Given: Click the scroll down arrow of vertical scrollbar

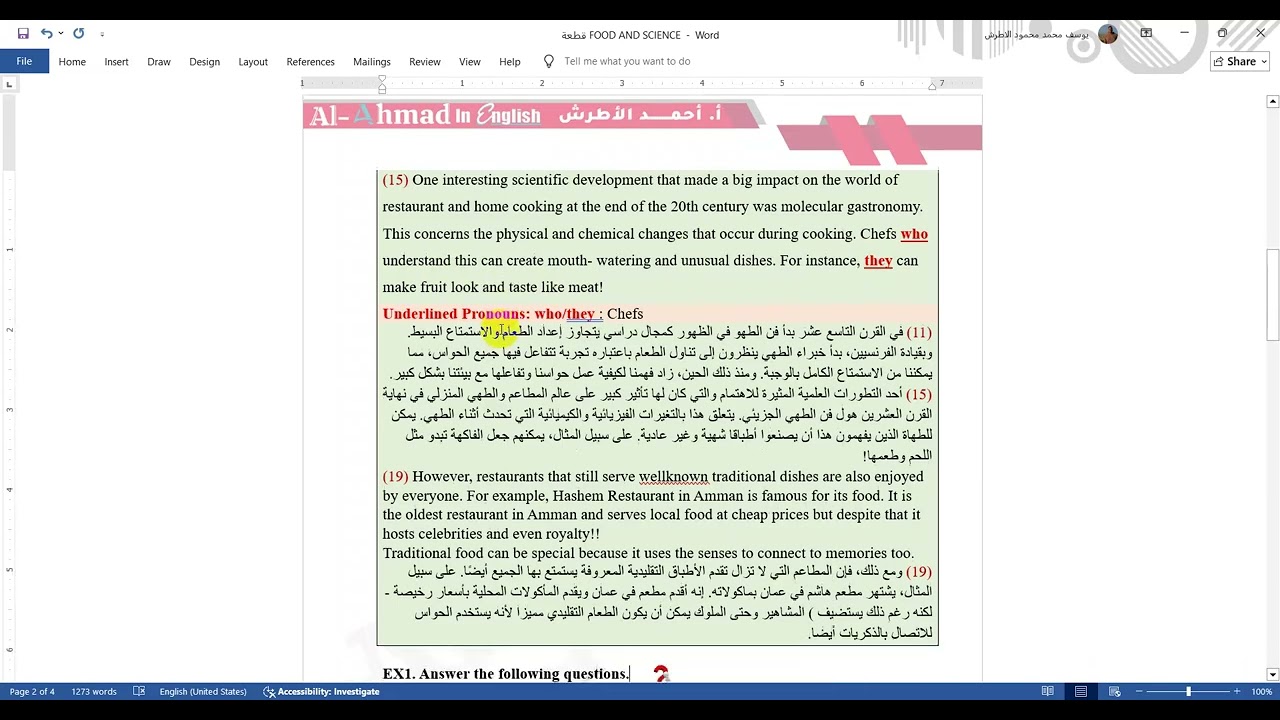Looking at the screenshot, I should 1272,675.
